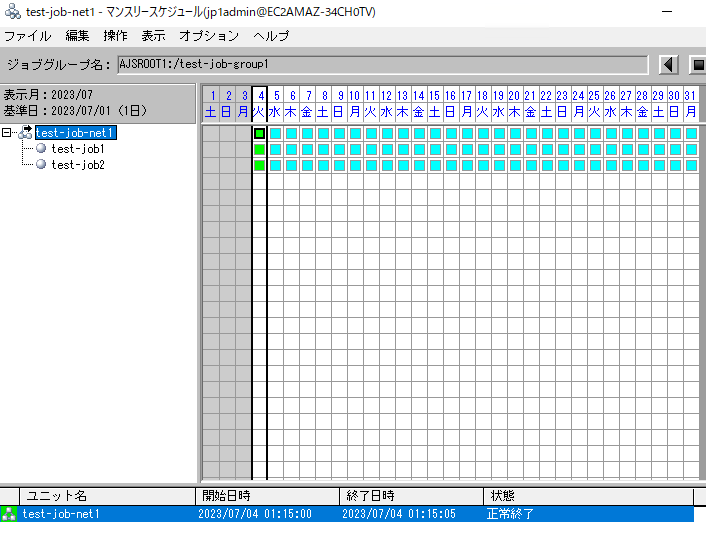
Task: Click the black square toolbar button
Action: (x=698, y=65)
